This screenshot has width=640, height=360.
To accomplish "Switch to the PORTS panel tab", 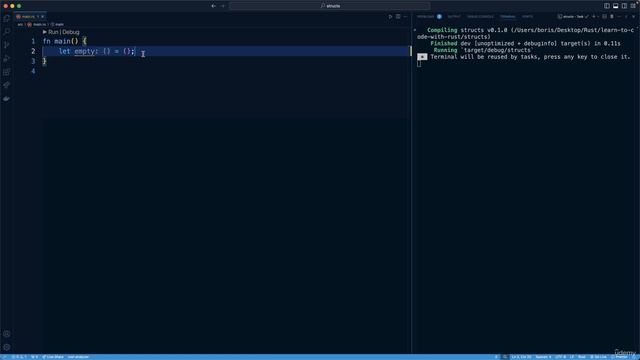I will tap(527, 17).
